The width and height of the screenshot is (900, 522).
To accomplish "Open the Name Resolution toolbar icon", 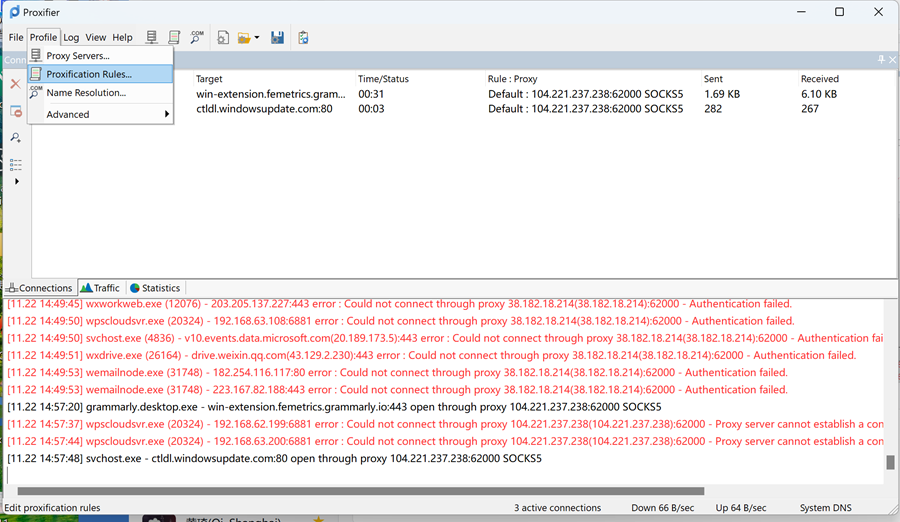I will (x=197, y=37).
